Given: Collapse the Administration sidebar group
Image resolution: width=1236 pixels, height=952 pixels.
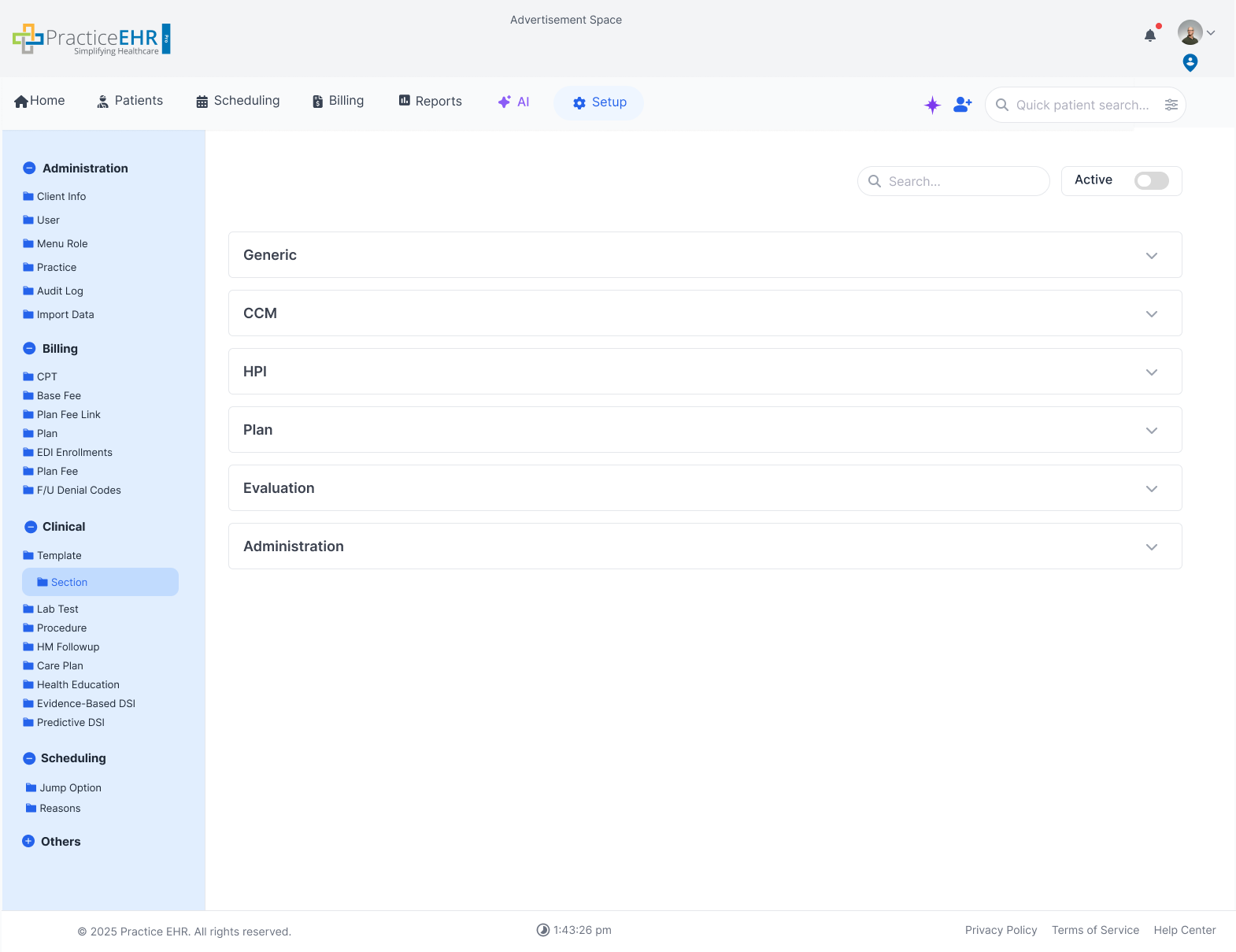Looking at the screenshot, I should click(x=30, y=169).
